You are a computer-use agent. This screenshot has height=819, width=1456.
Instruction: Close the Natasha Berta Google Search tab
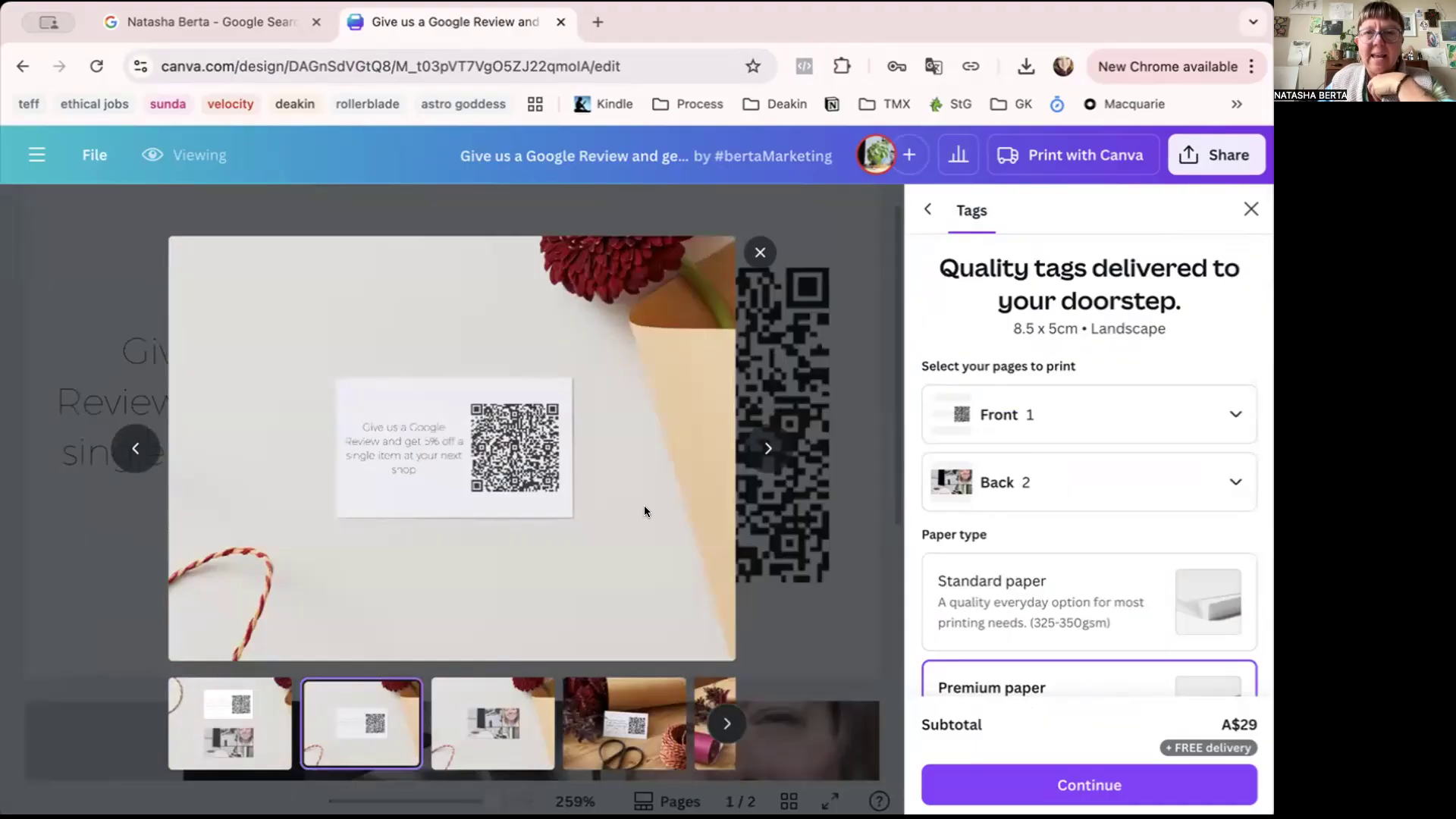[x=316, y=22]
